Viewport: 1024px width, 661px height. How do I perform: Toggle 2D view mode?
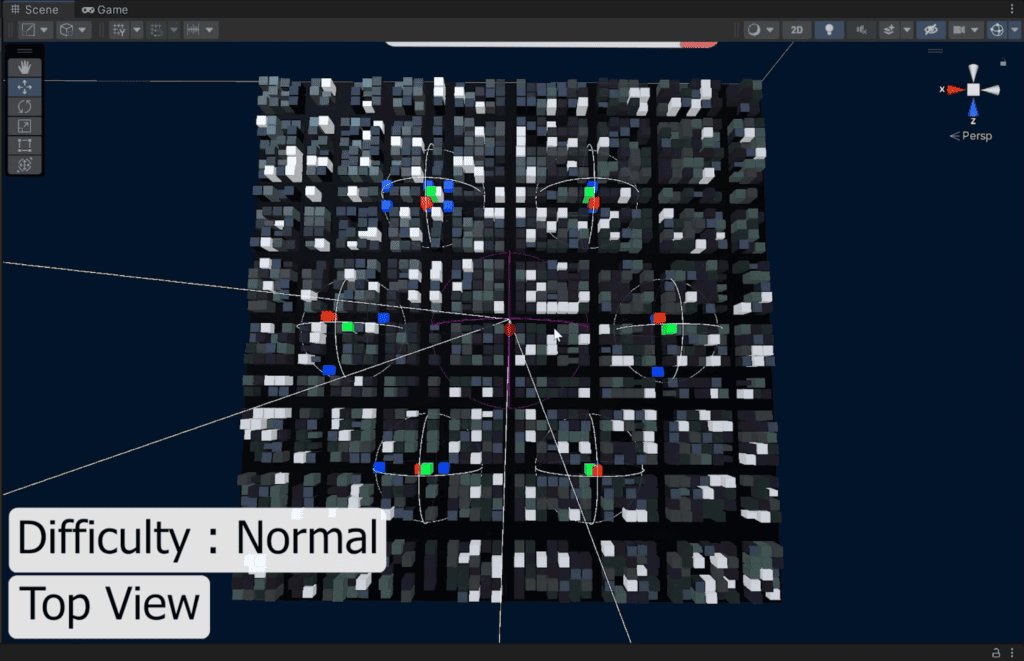coord(797,30)
